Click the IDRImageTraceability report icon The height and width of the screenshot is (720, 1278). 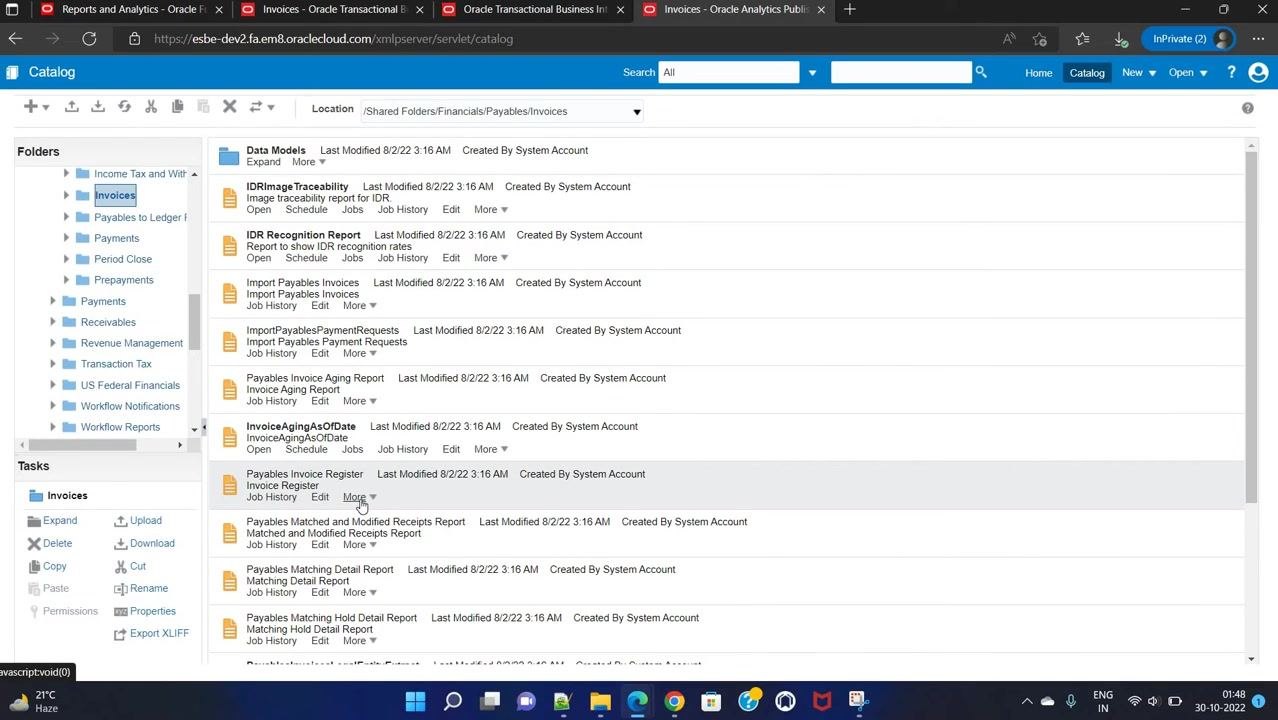pos(230,198)
